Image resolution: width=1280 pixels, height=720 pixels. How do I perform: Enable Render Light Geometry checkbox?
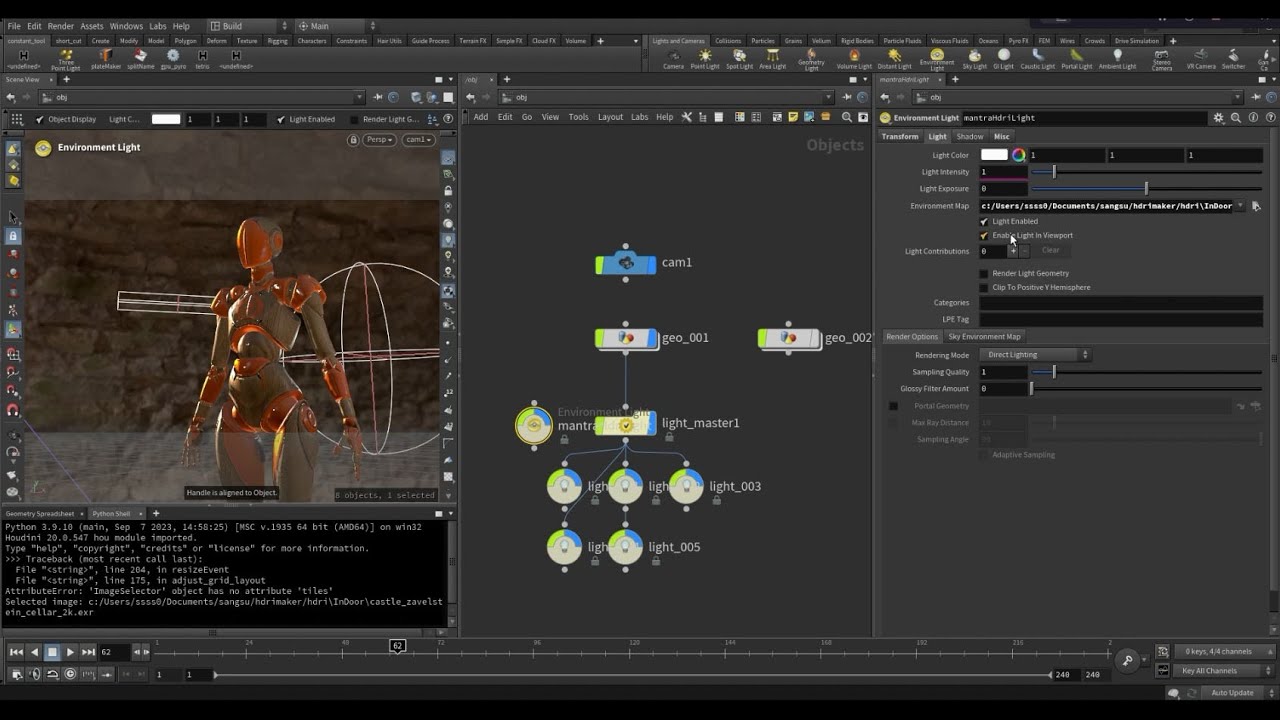click(x=984, y=273)
